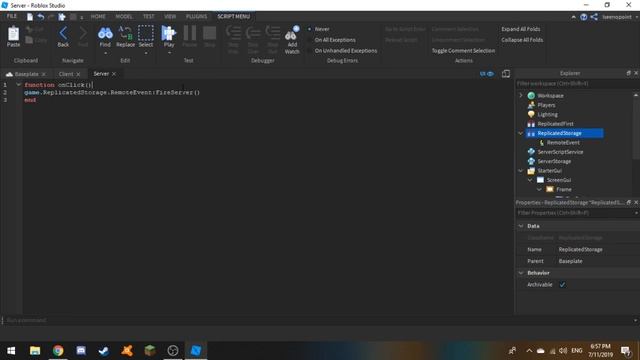Open Discord from the taskbar
Screen dimensions: 640x360
click(81, 350)
